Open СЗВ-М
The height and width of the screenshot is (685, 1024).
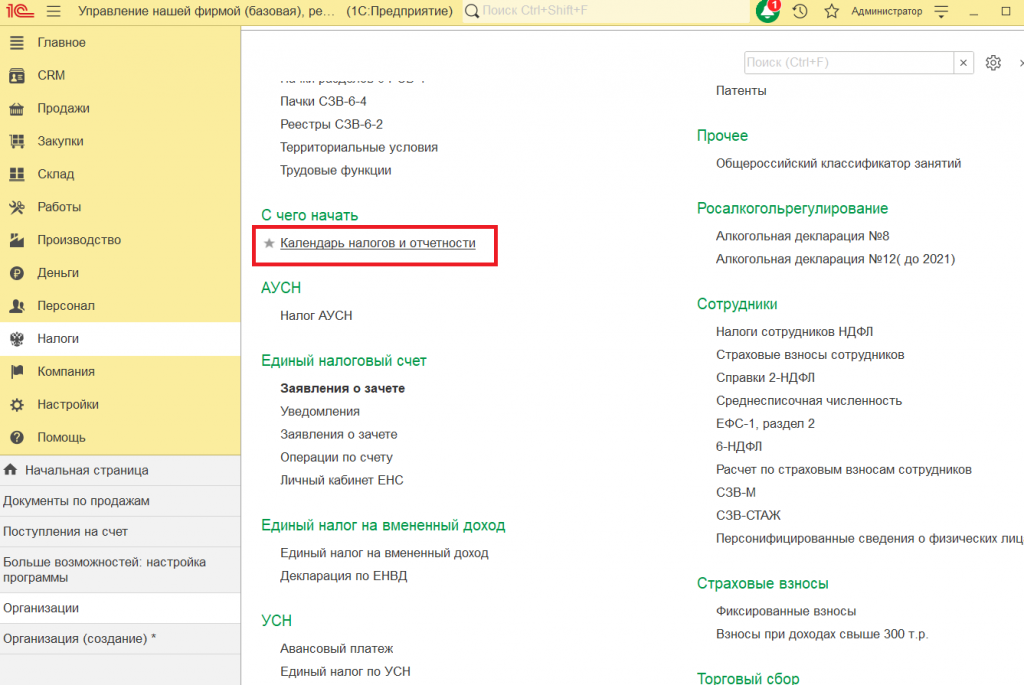tap(735, 492)
